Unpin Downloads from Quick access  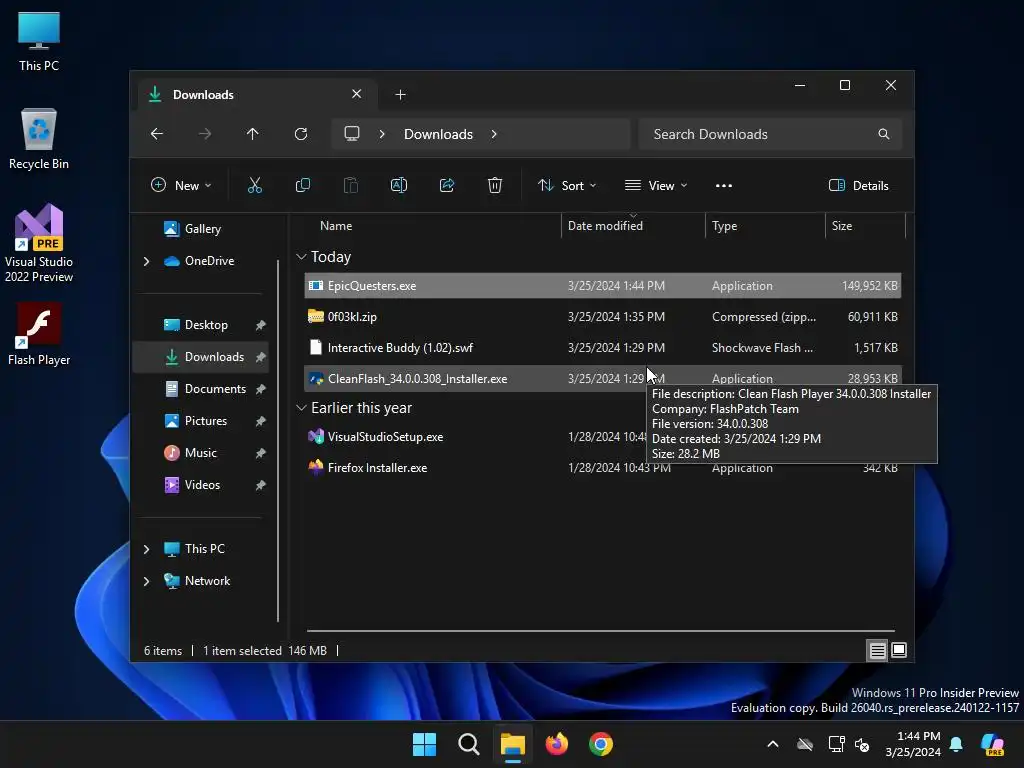[261, 357]
